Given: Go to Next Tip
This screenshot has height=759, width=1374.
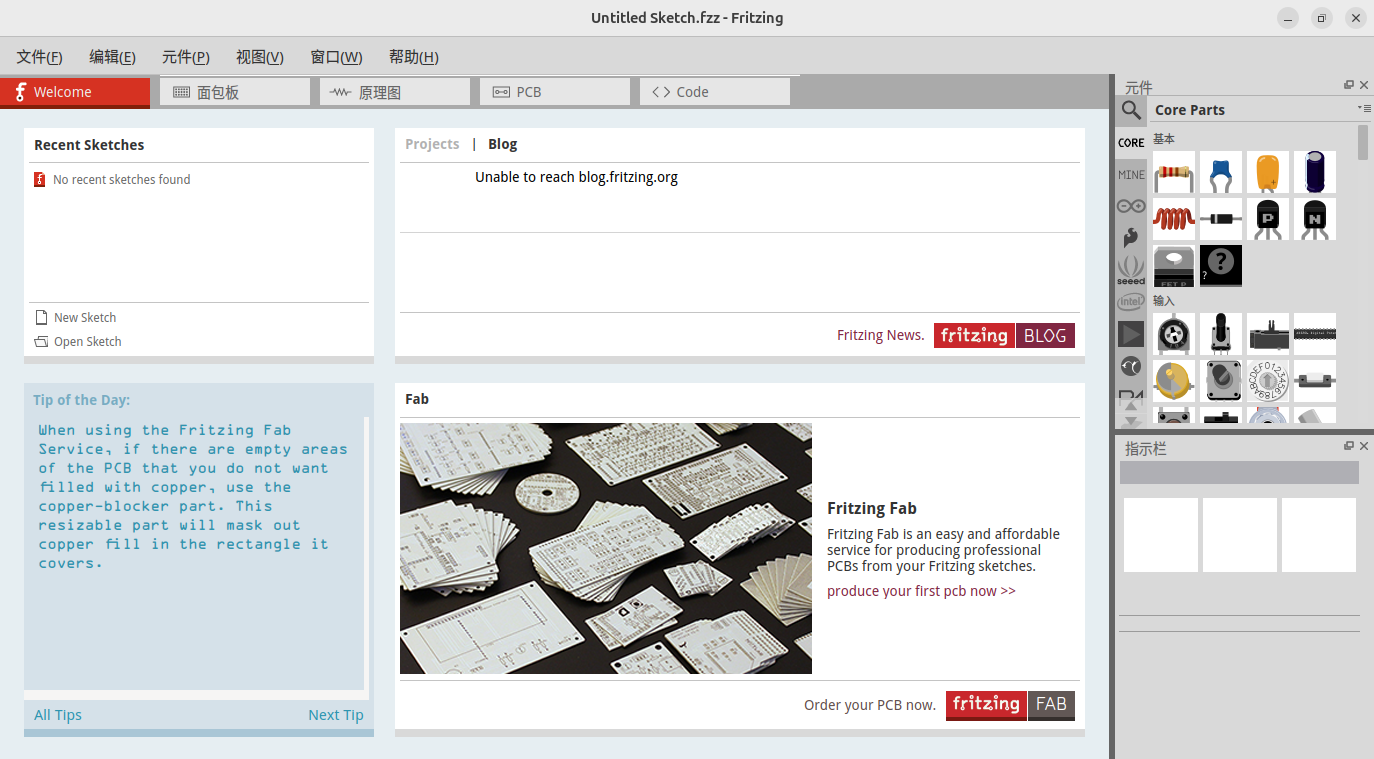Looking at the screenshot, I should click(x=336, y=715).
